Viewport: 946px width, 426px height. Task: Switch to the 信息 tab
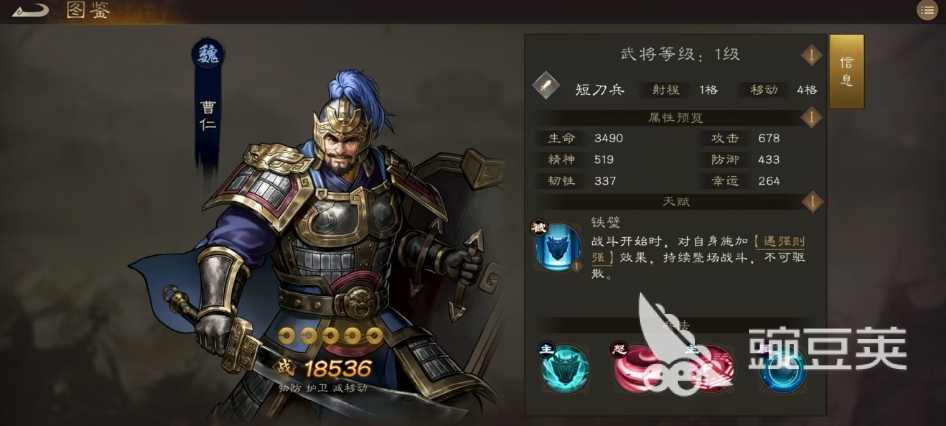(x=846, y=71)
